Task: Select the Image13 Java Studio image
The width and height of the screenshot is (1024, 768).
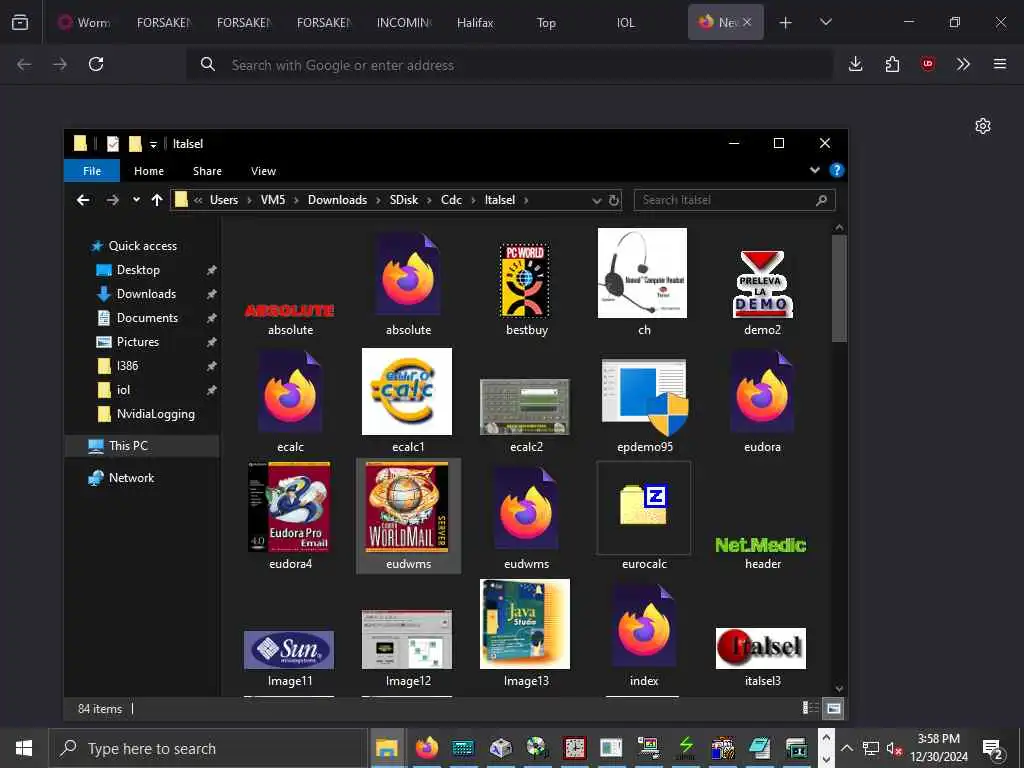Action: pyautogui.click(x=525, y=624)
